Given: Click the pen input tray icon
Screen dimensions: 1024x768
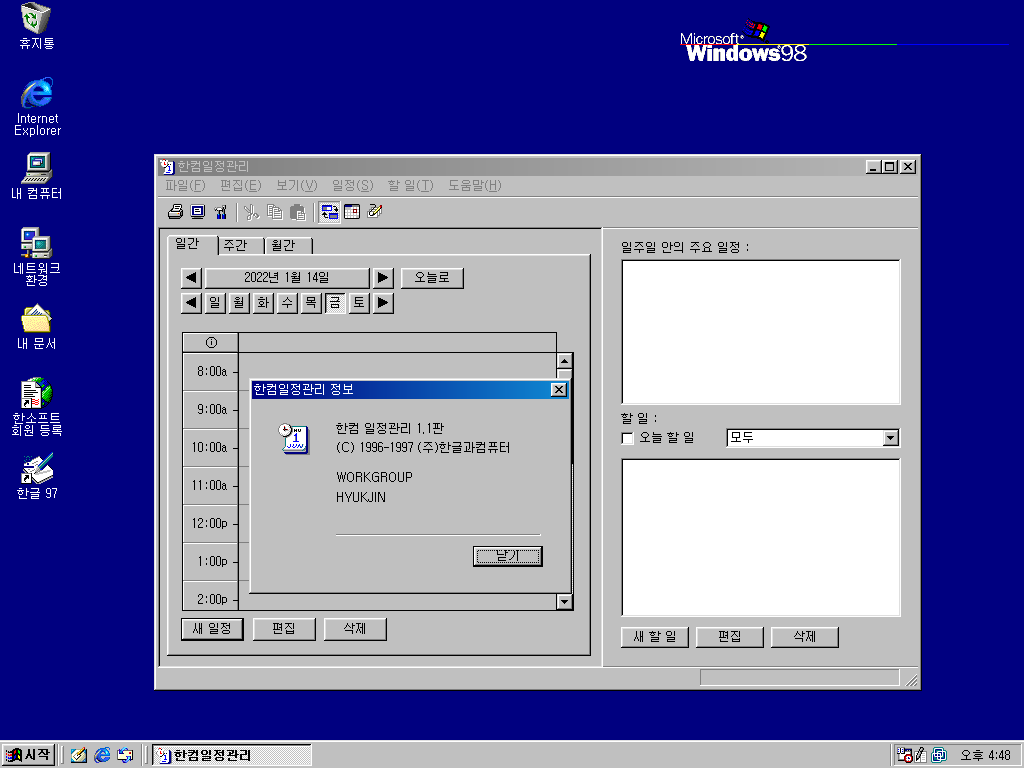Looking at the screenshot, I should click(921, 755).
